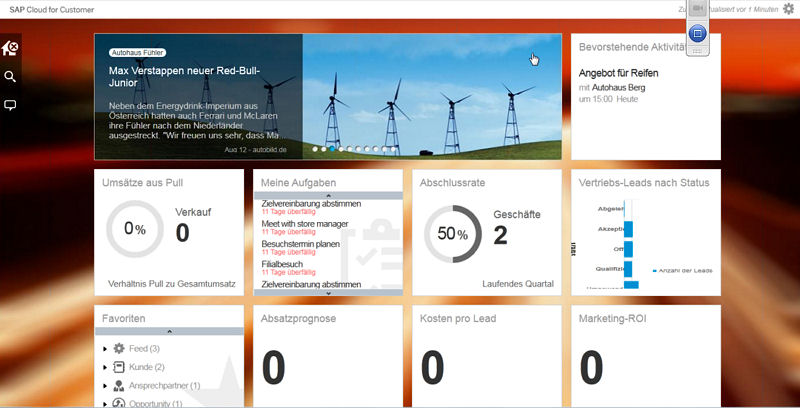Open task Meet with store manager
The image size is (800, 408).
point(305,224)
